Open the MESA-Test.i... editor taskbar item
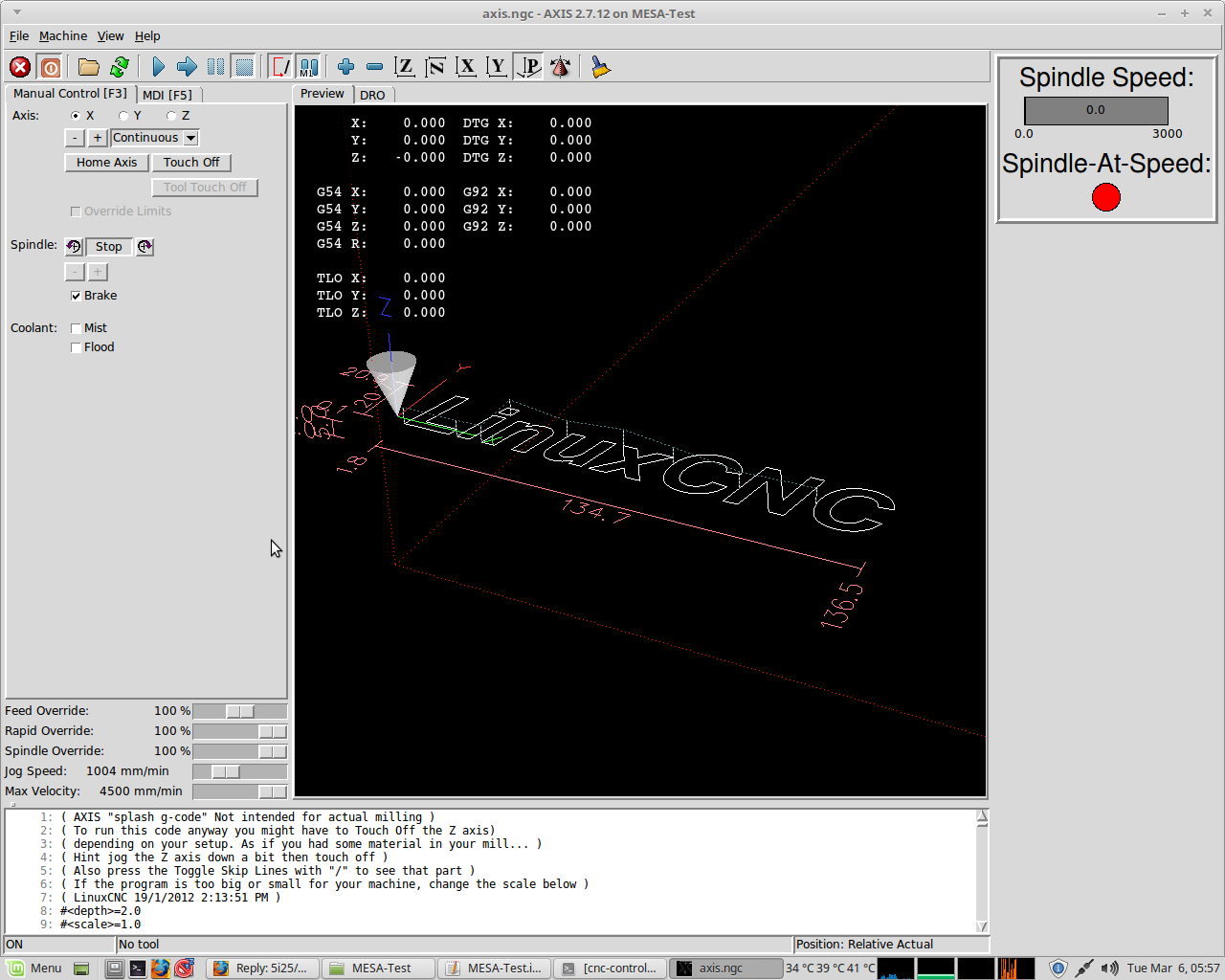 pyautogui.click(x=494, y=969)
